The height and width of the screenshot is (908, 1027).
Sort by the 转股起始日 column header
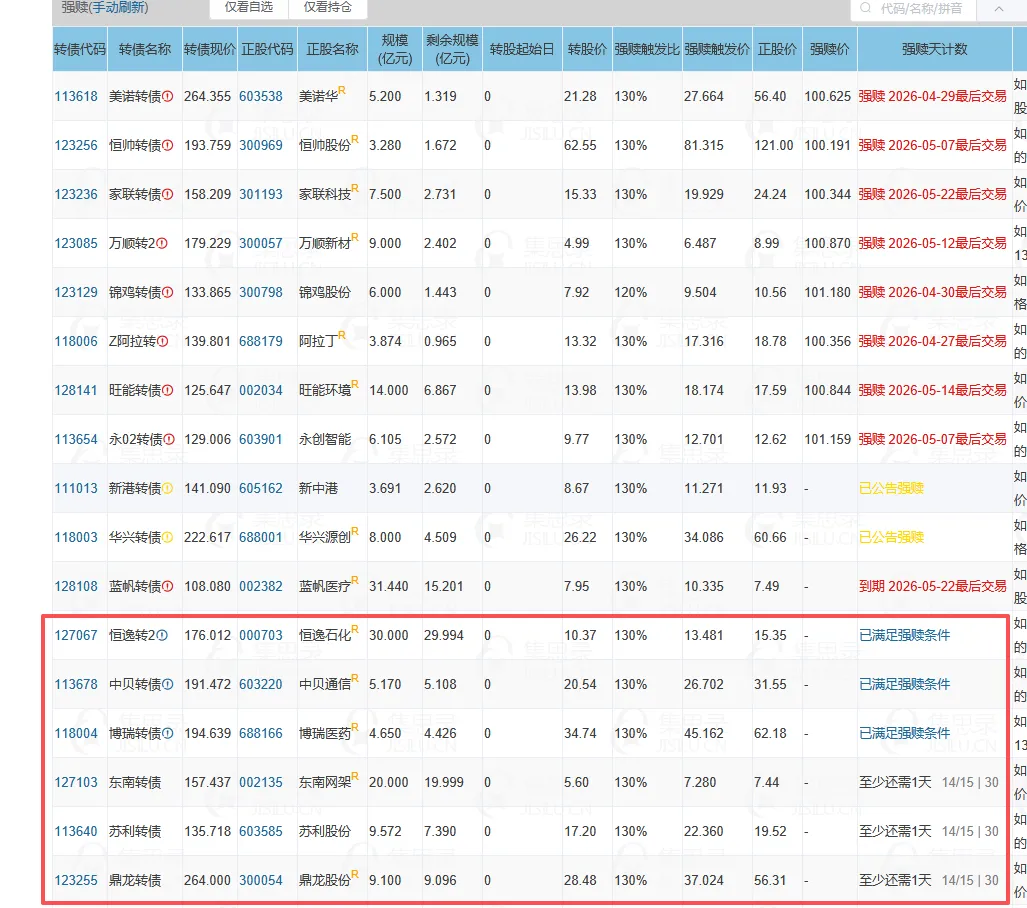coord(522,49)
